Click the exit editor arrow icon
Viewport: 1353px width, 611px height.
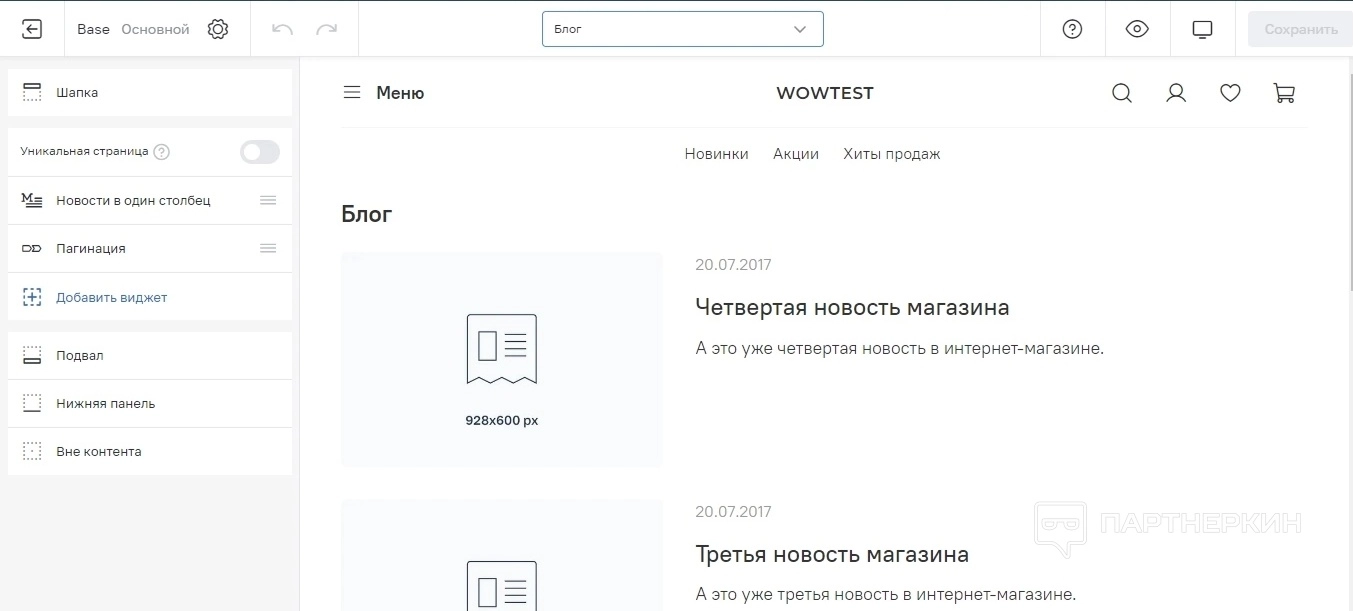coord(32,29)
